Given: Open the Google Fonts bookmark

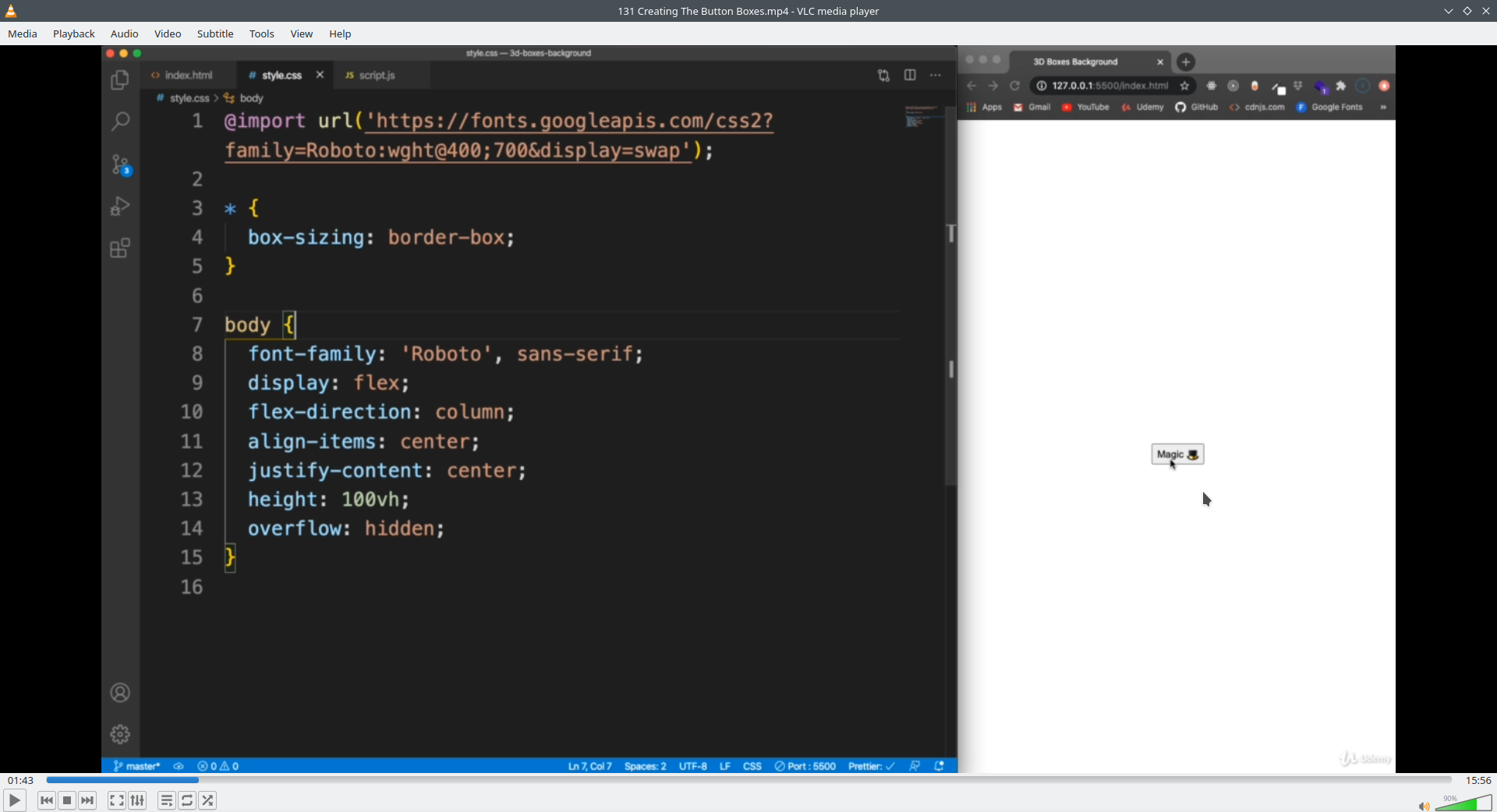Looking at the screenshot, I should (1329, 108).
